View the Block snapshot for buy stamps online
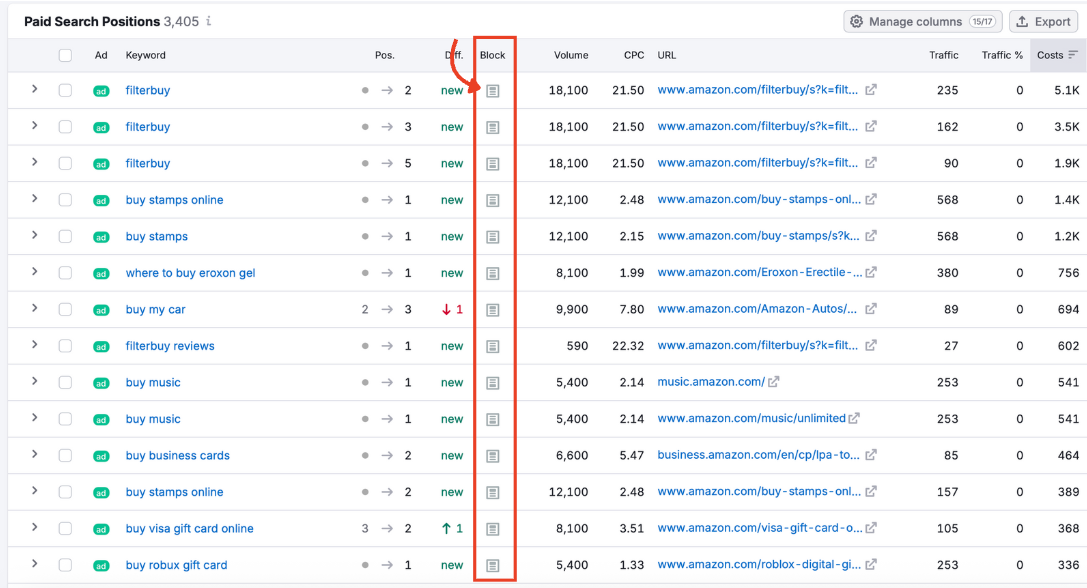The height and width of the screenshot is (588, 1087). [x=493, y=200]
